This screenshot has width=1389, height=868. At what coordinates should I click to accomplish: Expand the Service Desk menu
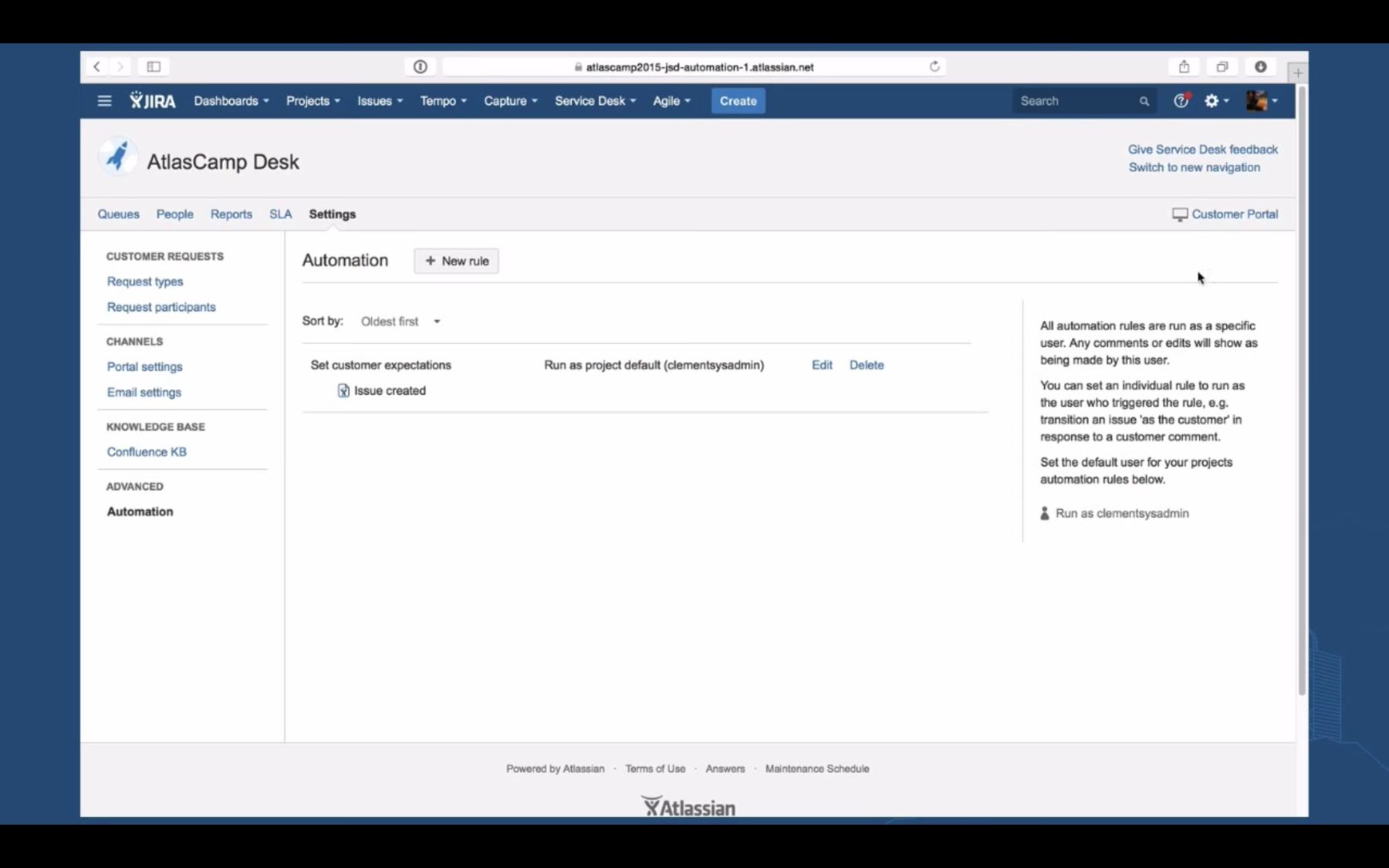point(595,101)
